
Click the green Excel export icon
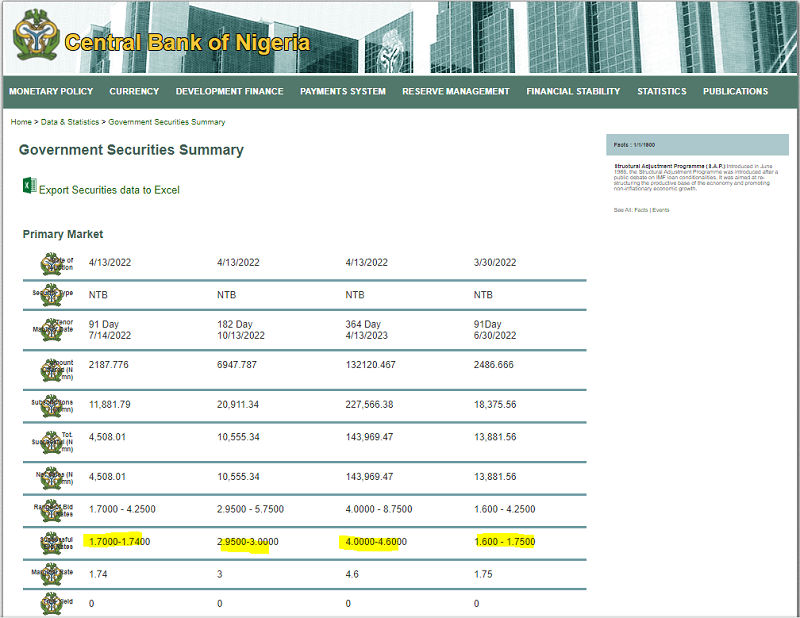click(28, 186)
